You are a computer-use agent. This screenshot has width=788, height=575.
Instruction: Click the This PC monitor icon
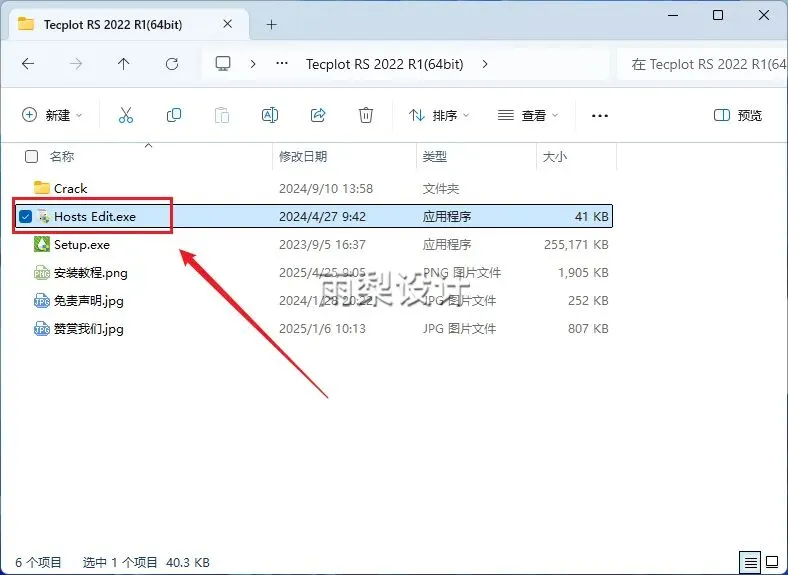(223, 64)
